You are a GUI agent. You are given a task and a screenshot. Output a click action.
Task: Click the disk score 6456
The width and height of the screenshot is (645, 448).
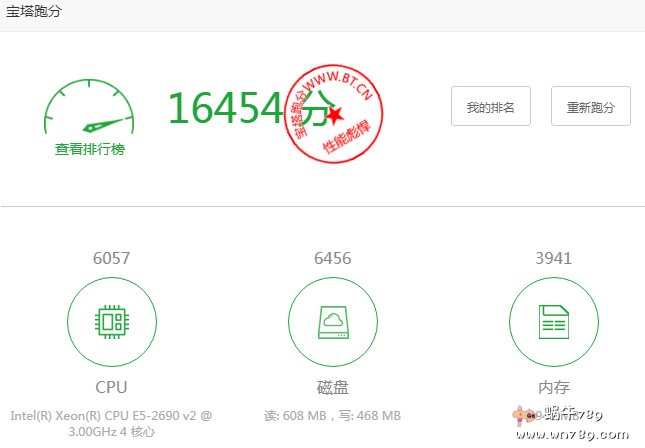click(332, 258)
